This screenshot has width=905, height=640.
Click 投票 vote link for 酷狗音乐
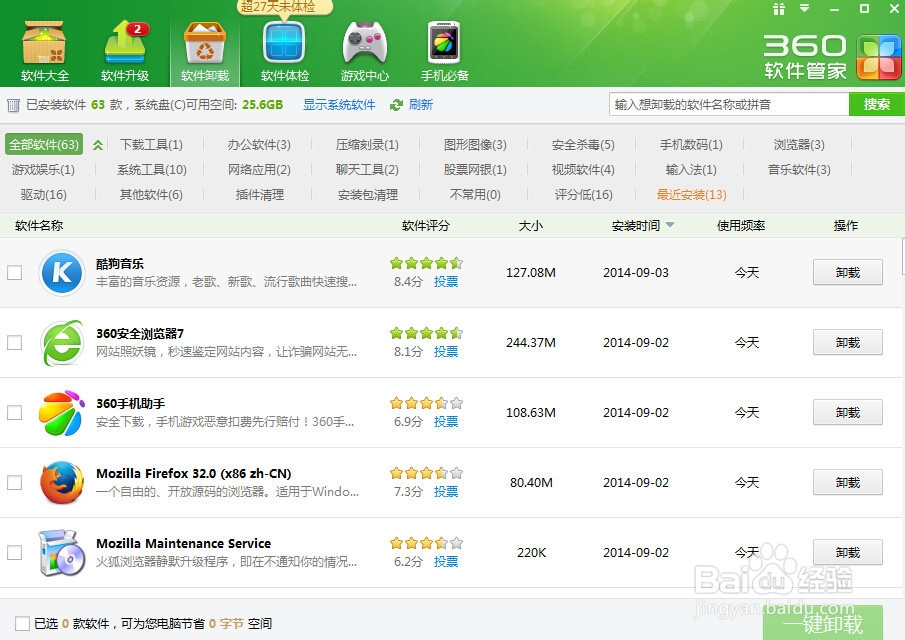click(x=446, y=282)
